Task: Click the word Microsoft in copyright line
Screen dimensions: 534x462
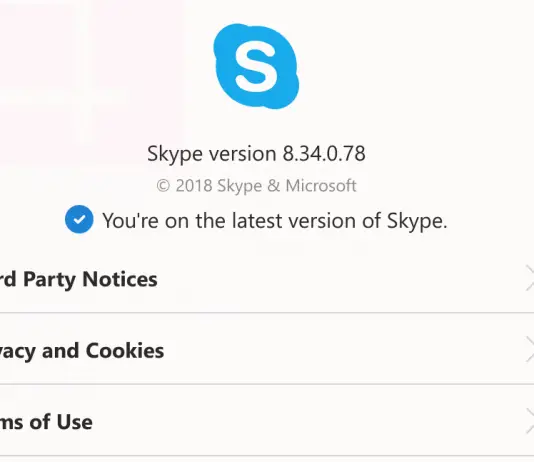Action: [321, 186]
